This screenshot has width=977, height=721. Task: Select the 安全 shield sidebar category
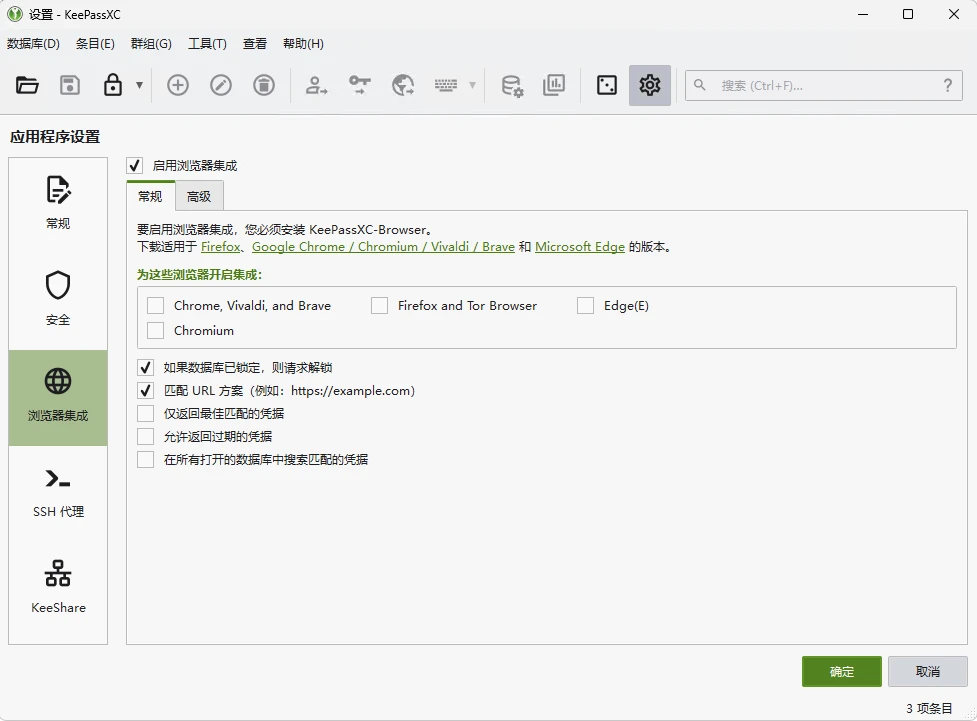58,302
